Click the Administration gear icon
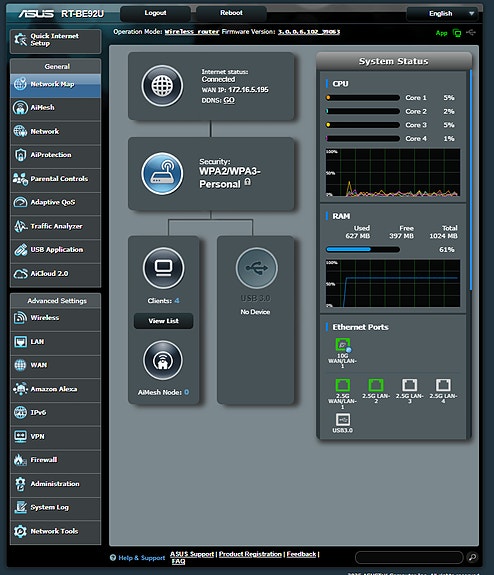This screenshot has height=575, width=494. click(20, 484)
